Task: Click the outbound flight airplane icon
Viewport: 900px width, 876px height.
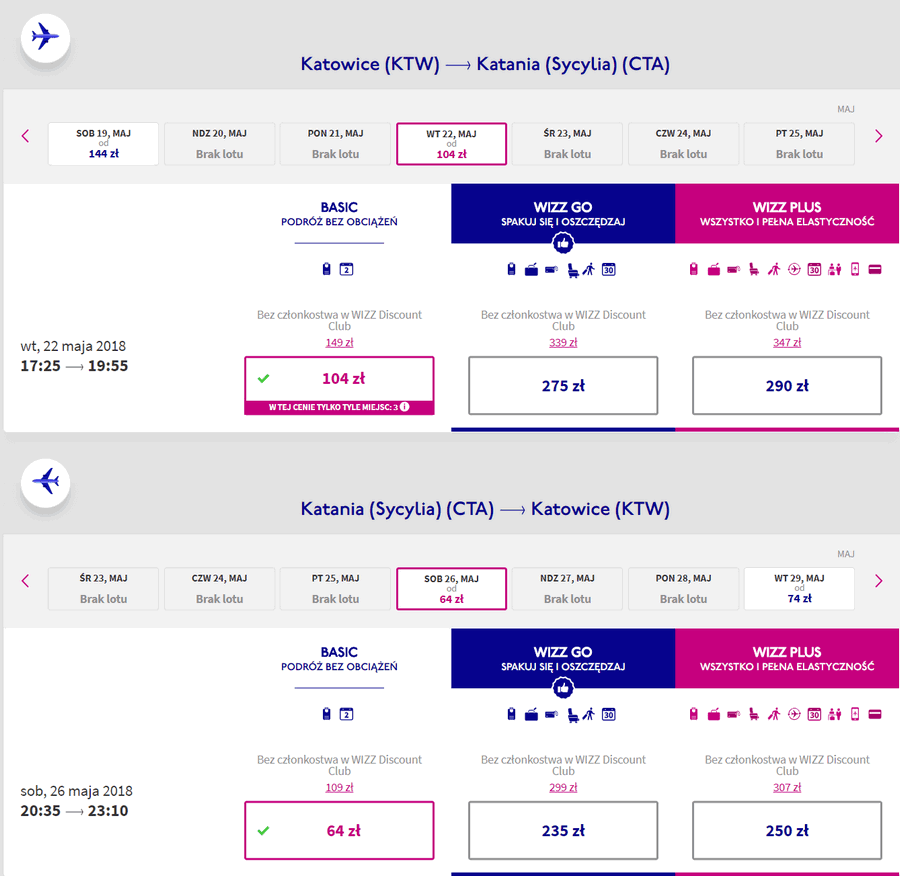Action: tap(45, 37)
